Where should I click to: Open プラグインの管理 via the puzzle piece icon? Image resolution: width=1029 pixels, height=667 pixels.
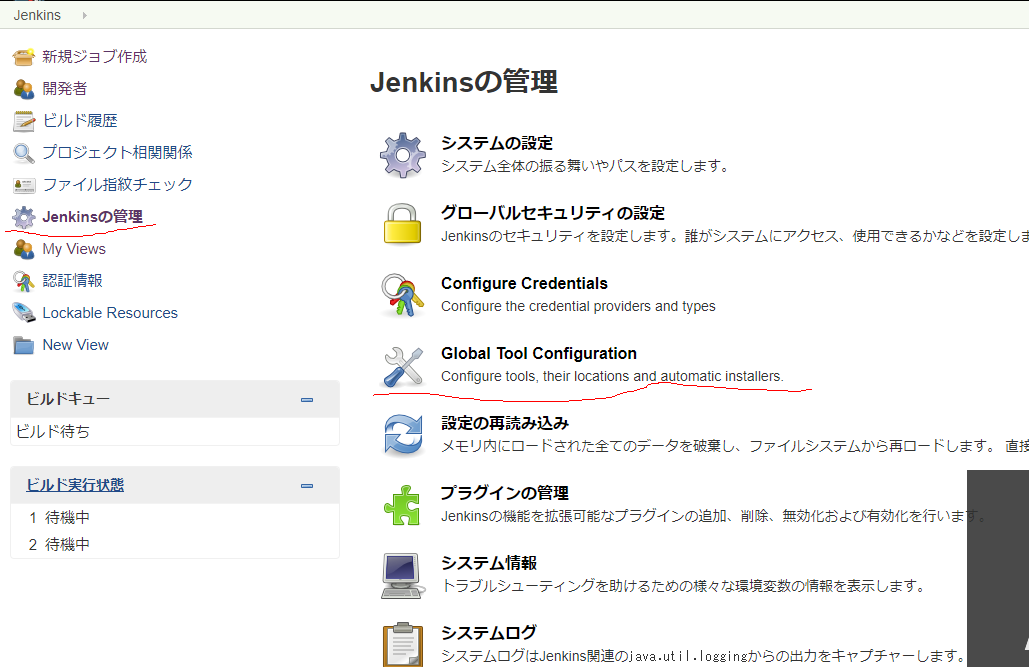point(402,504)
